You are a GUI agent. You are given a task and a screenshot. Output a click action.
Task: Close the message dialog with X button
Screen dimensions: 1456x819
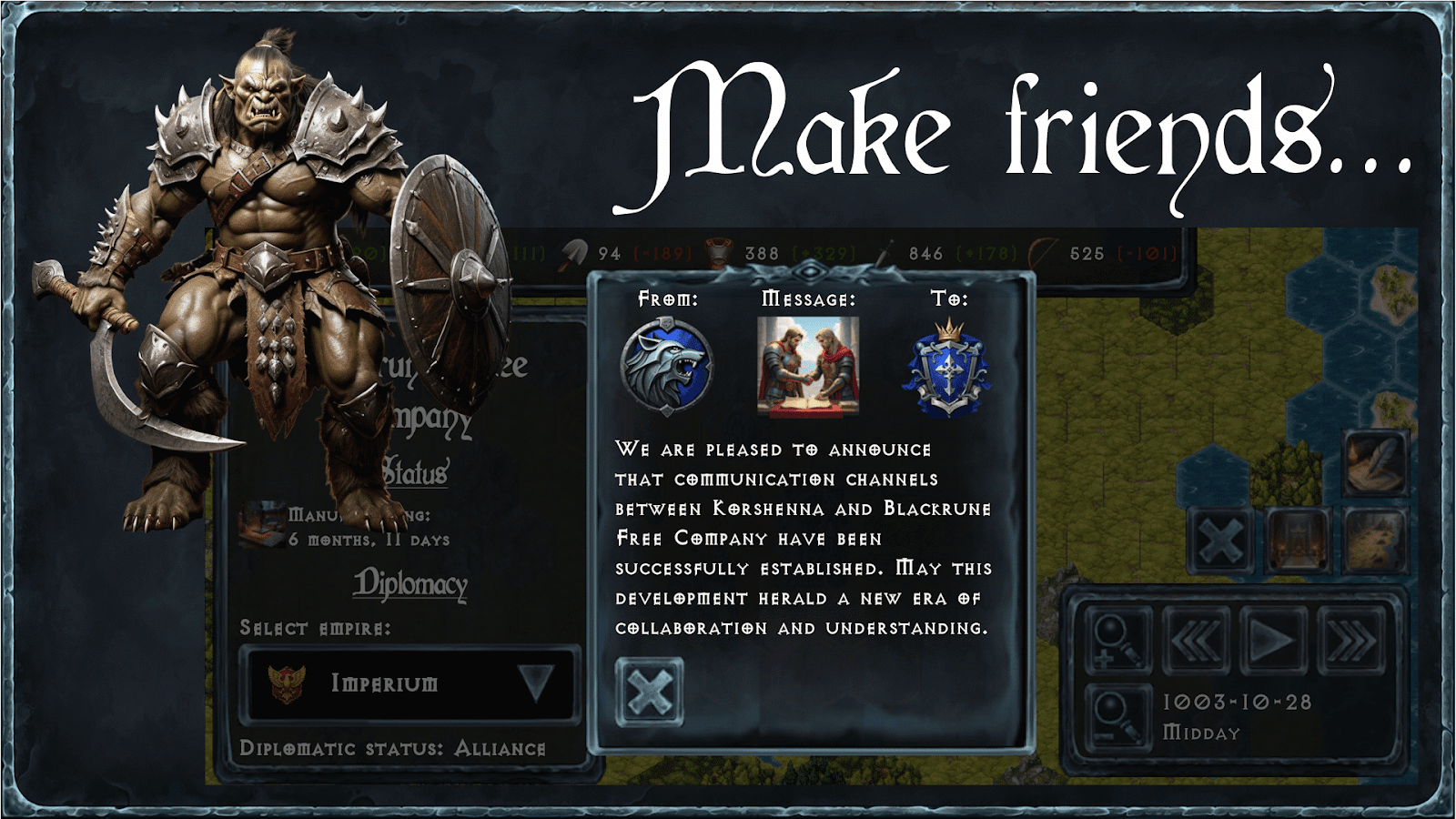click(x=649, y=692)
